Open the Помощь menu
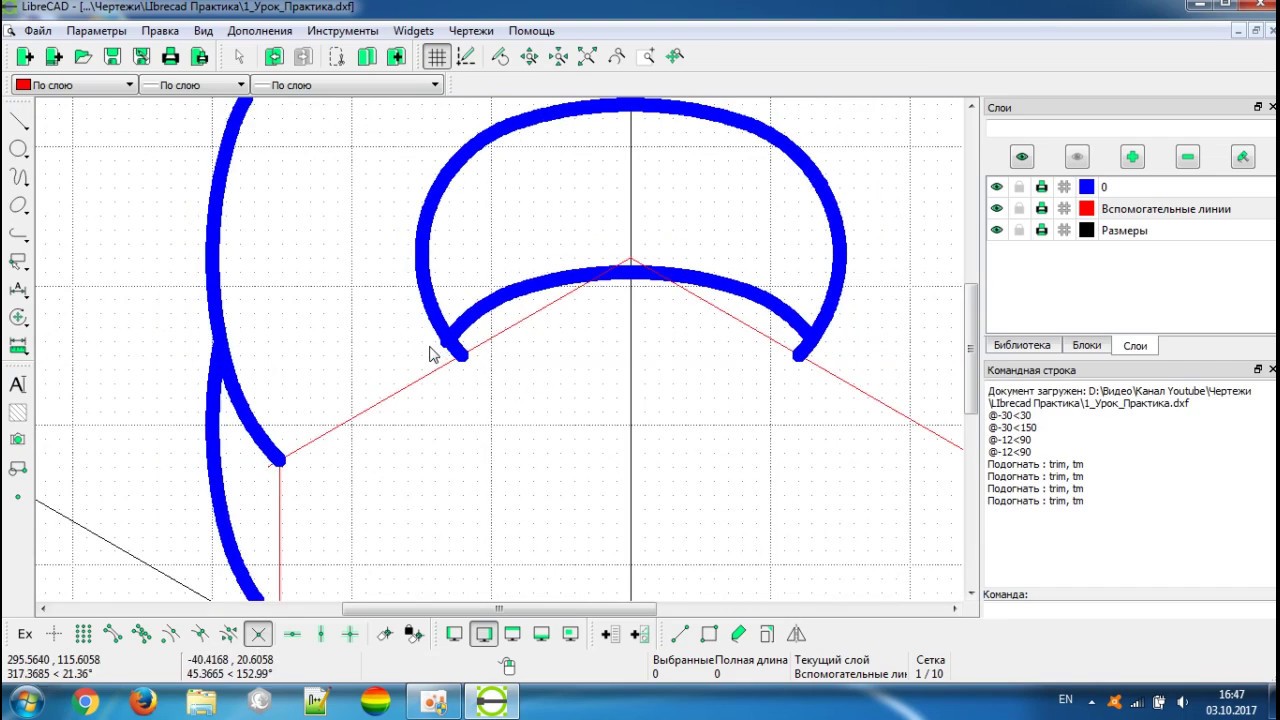 (532, 31)
